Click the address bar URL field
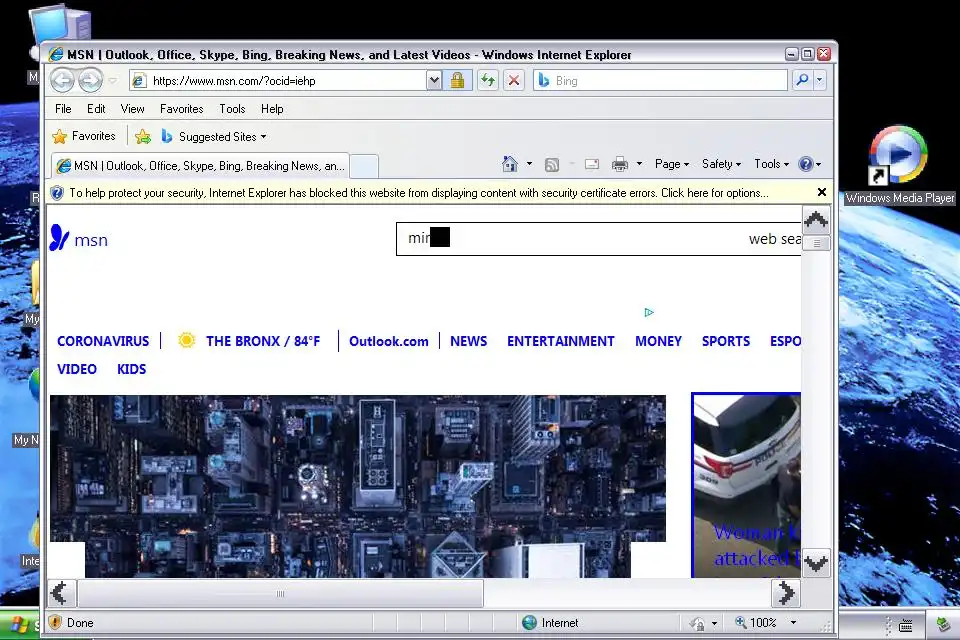 pyautogui.click(x=288, y=80)
